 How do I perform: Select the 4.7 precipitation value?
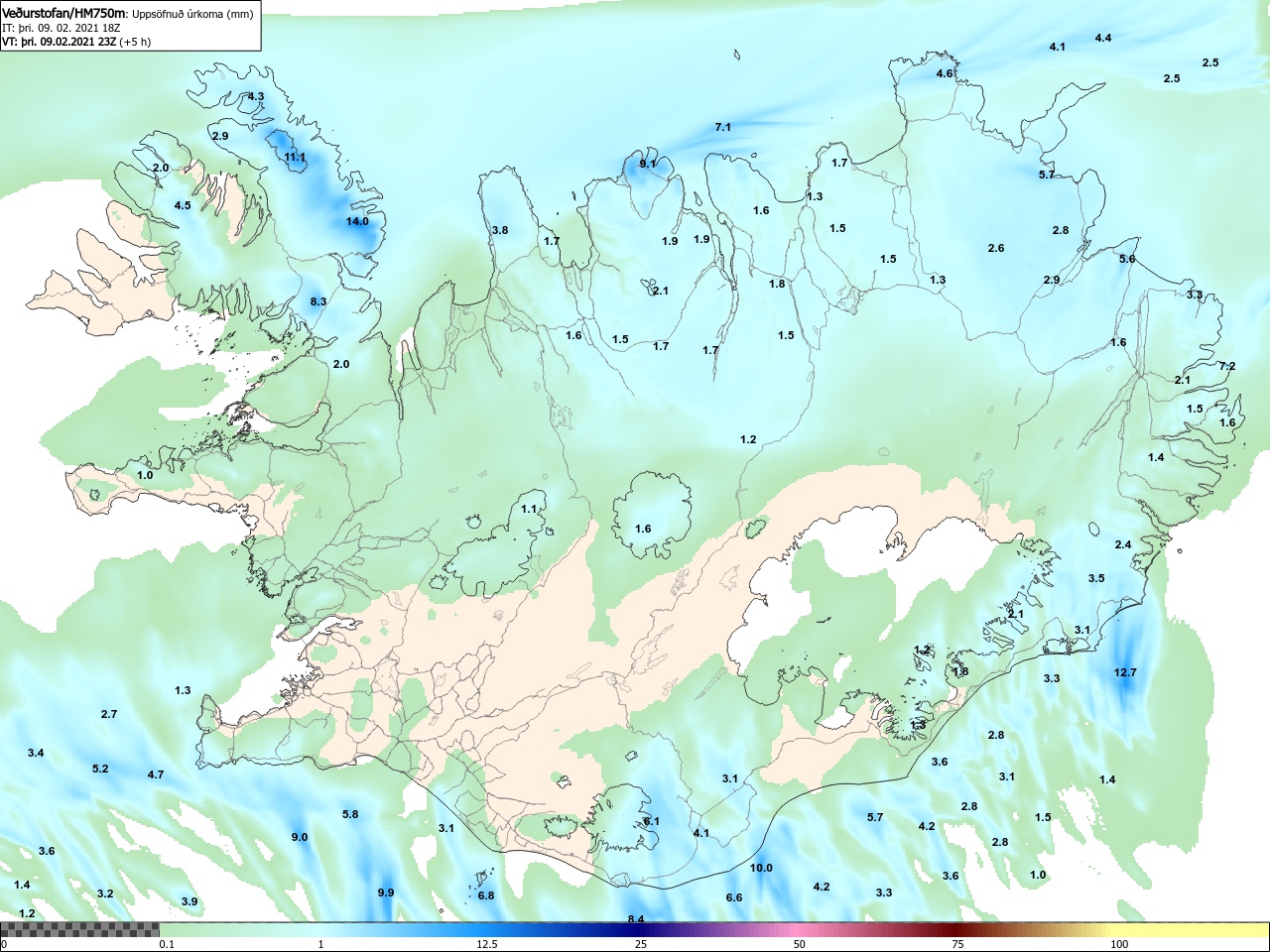(156, 774)
